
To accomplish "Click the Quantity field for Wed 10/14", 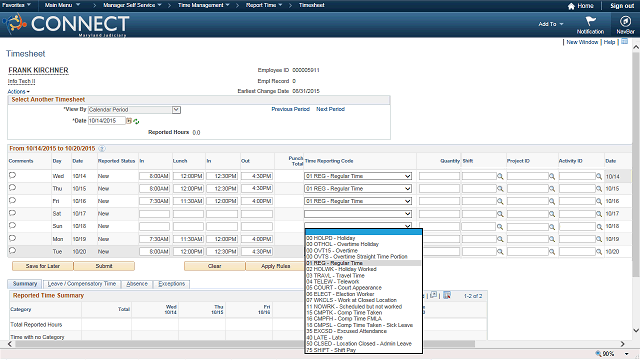I will [439, 176].
